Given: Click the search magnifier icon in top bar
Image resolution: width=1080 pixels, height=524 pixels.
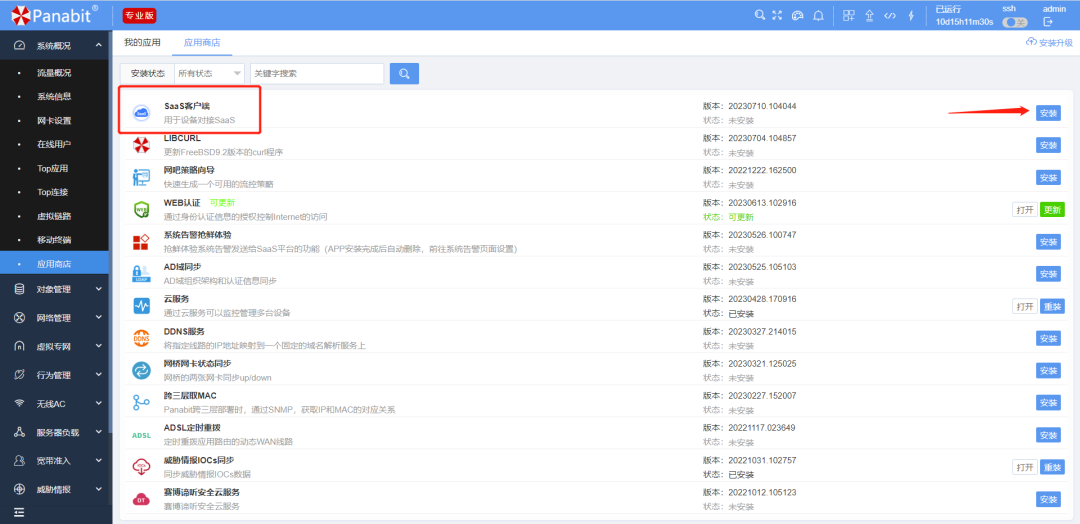Looking at the screenshot, I should click(760, 15).
